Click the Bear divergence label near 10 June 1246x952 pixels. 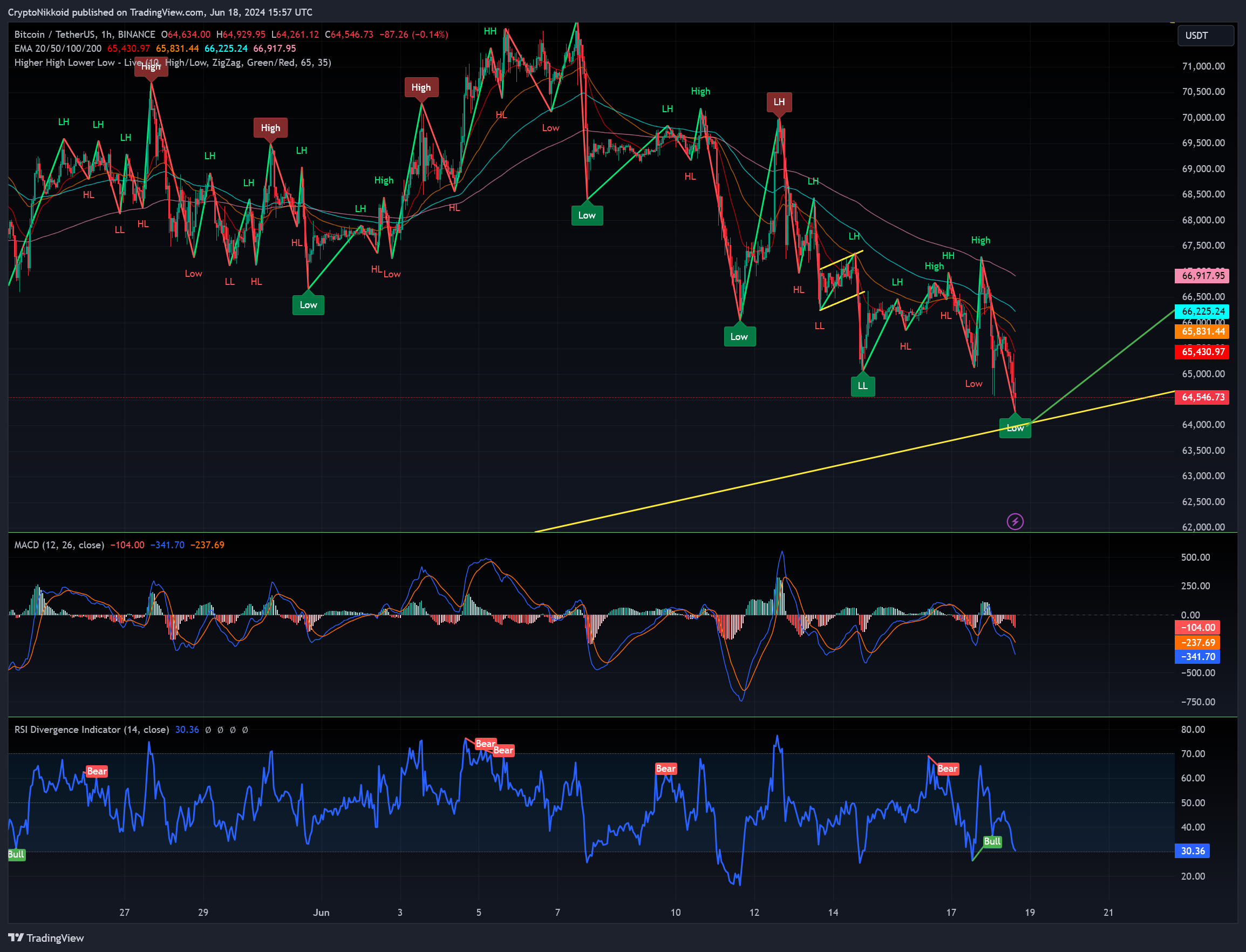[x=666, y=769]
